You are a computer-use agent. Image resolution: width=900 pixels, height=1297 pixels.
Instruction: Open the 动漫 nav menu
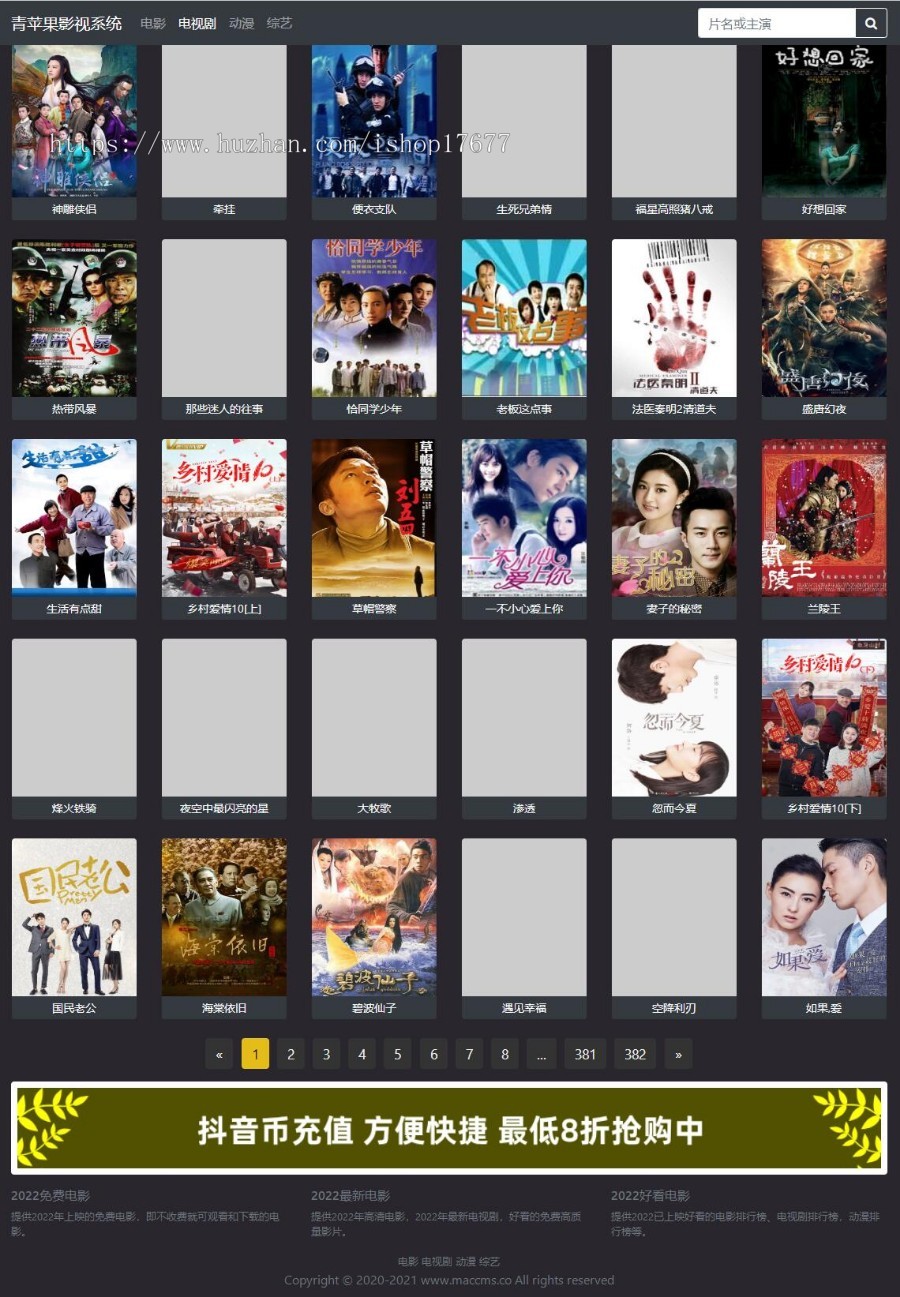tap(241, 23)
